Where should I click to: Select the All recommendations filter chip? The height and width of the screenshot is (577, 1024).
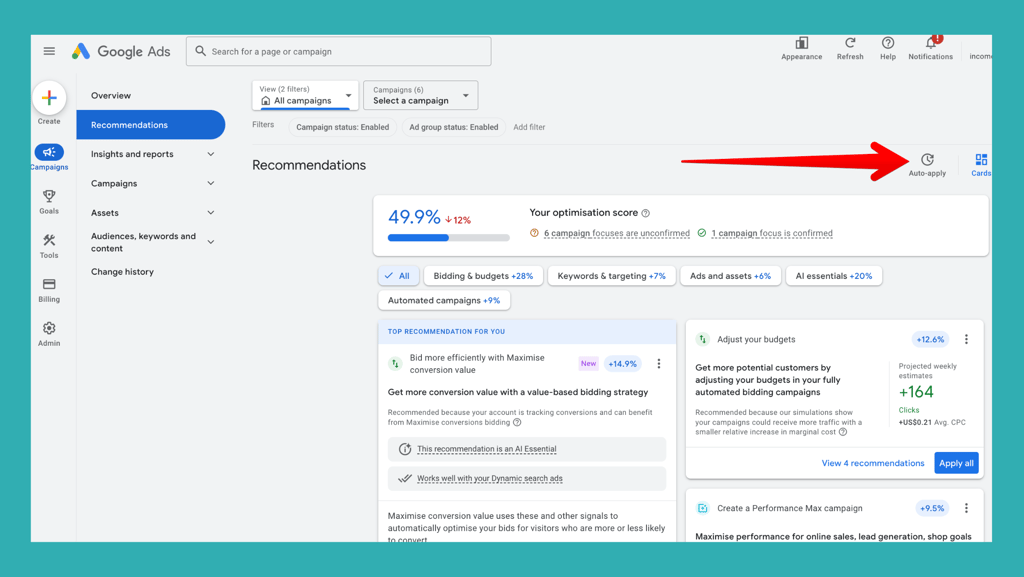pyautogui.click(x=397, y=276)
